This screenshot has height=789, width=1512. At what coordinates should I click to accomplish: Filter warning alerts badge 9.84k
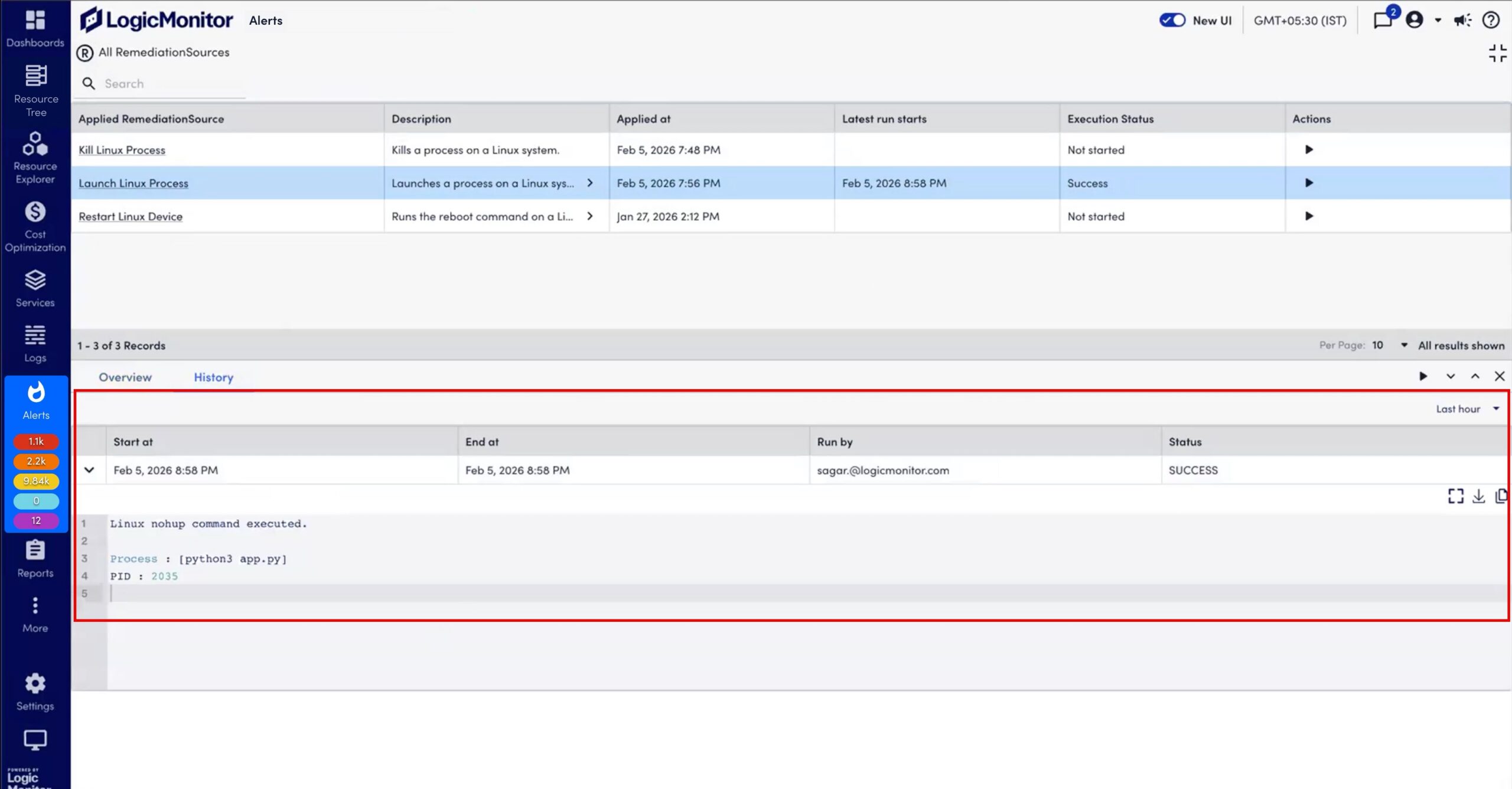(36, 481)
